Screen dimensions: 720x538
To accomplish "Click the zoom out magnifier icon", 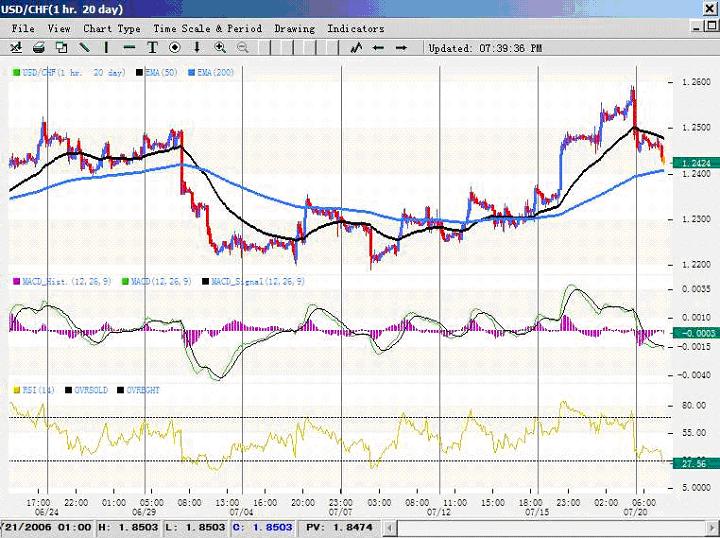I will (x=242, y=47).
